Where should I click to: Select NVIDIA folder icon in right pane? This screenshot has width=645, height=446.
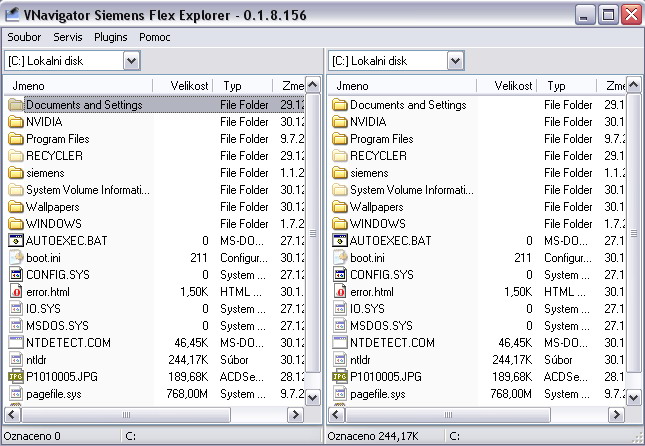340,122
